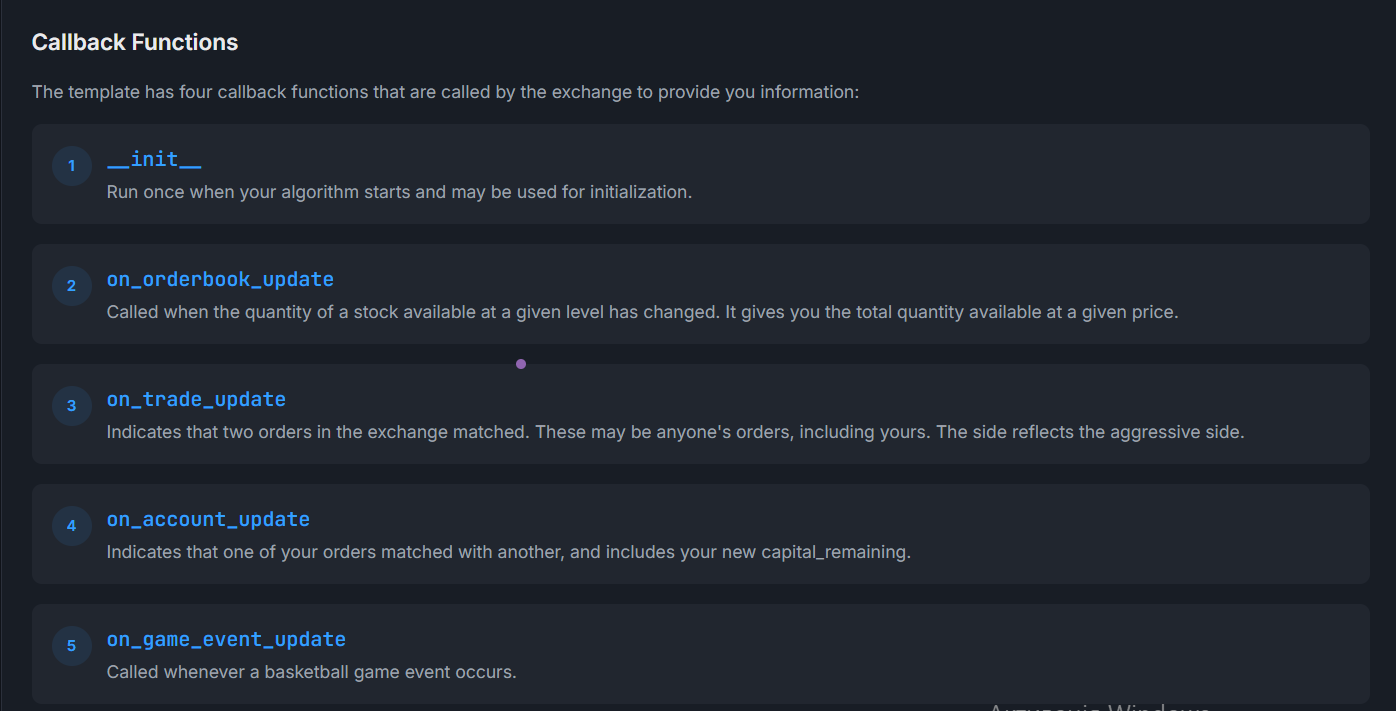Open the on_account_update function name
Screen dimensions: 1396x711
point(208,520)
